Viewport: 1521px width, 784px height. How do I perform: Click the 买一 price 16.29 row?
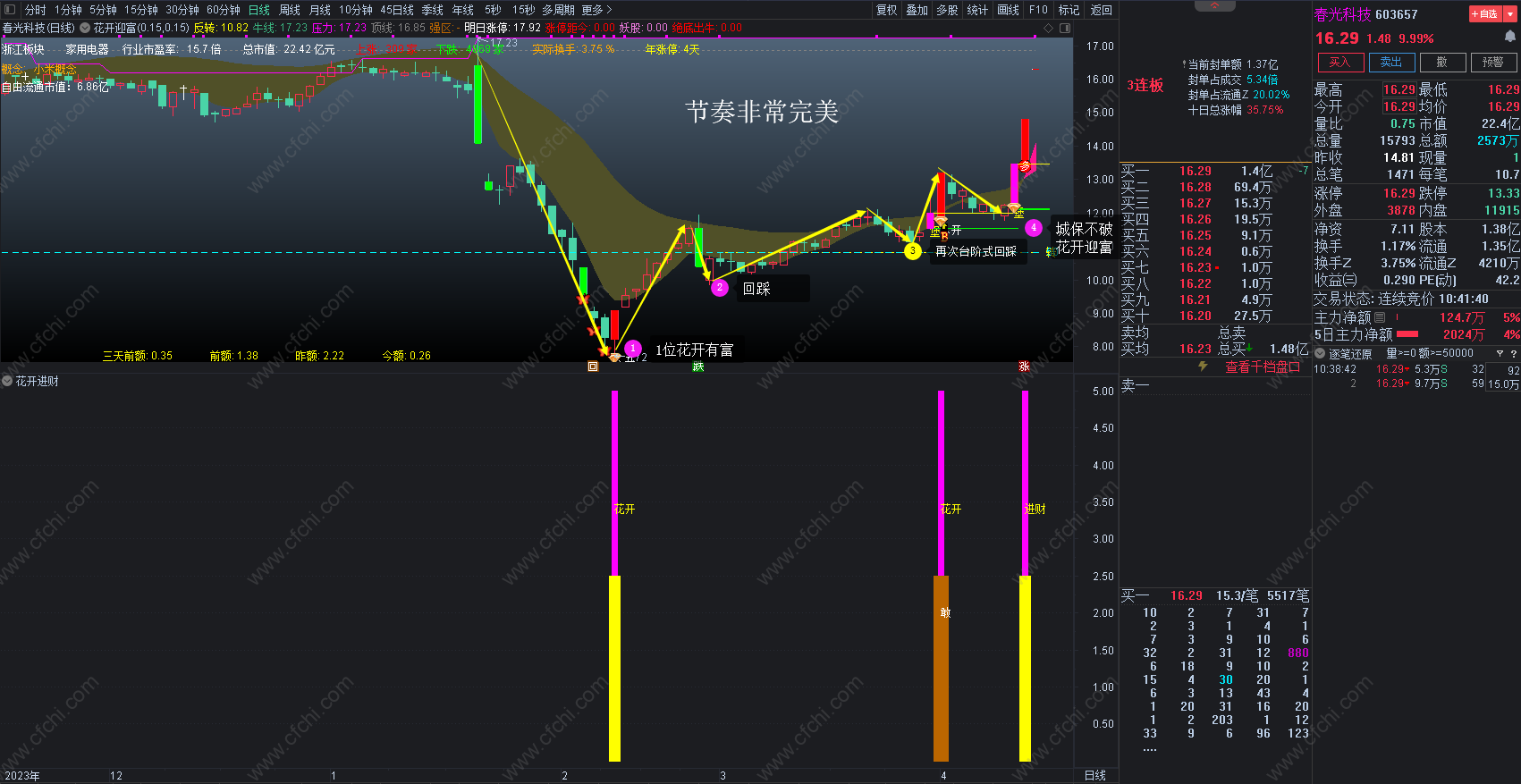[1214, 171]
